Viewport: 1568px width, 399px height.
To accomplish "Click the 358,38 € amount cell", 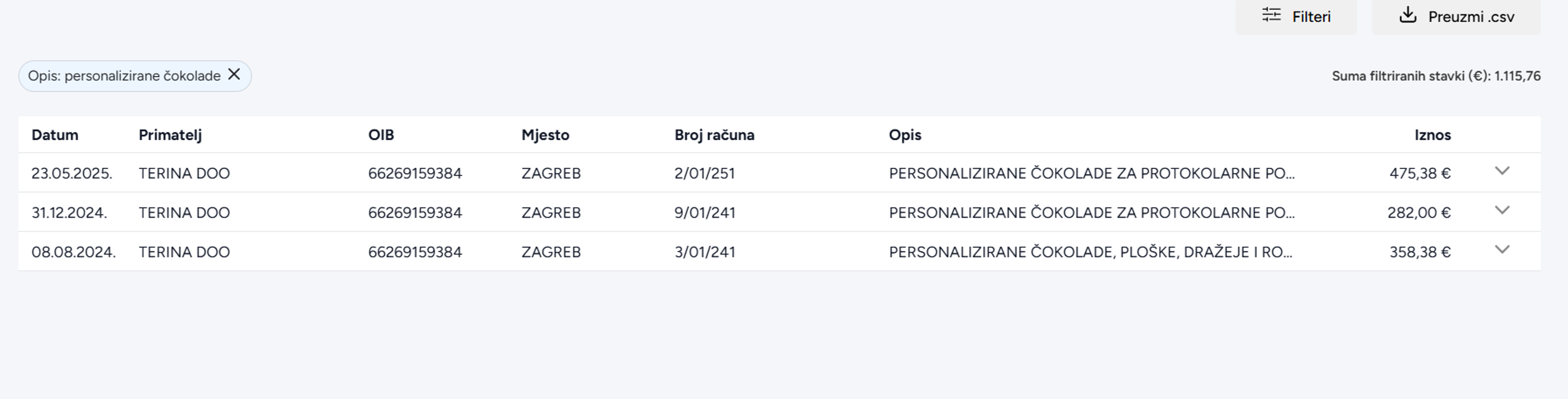I will pos(1419,252).
